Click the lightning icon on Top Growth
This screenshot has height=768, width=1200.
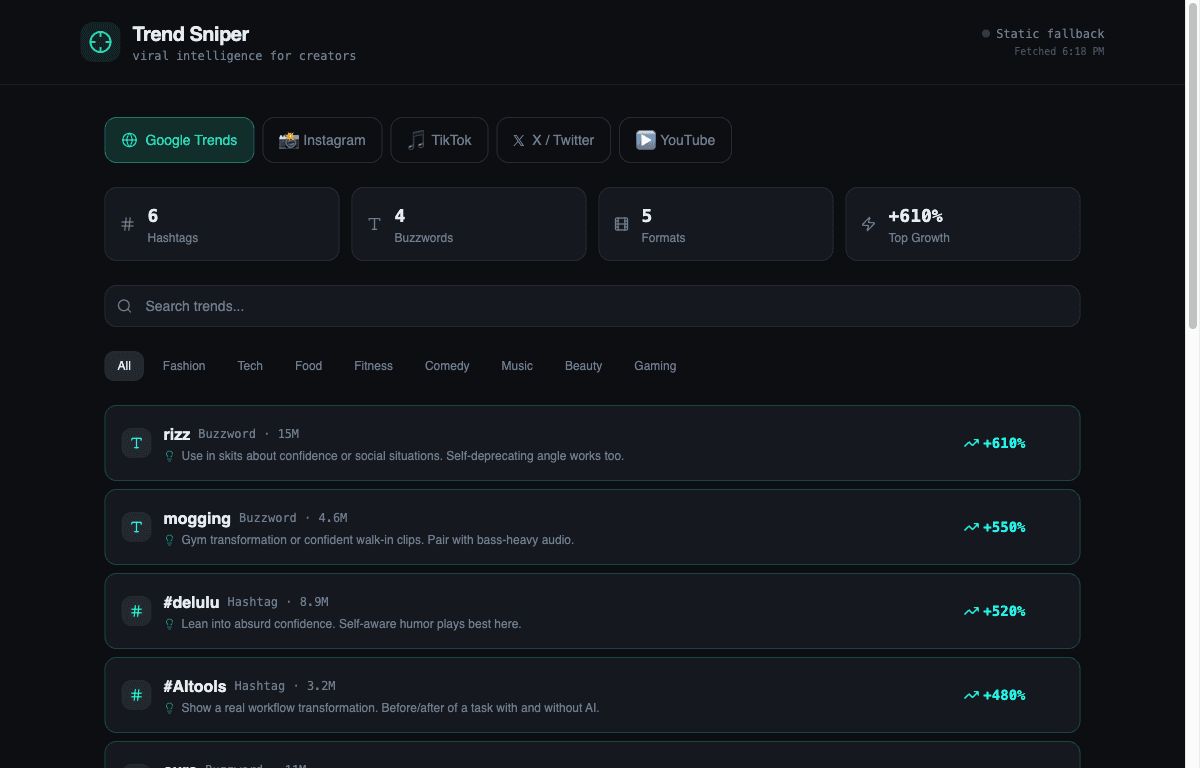point(868,224)
